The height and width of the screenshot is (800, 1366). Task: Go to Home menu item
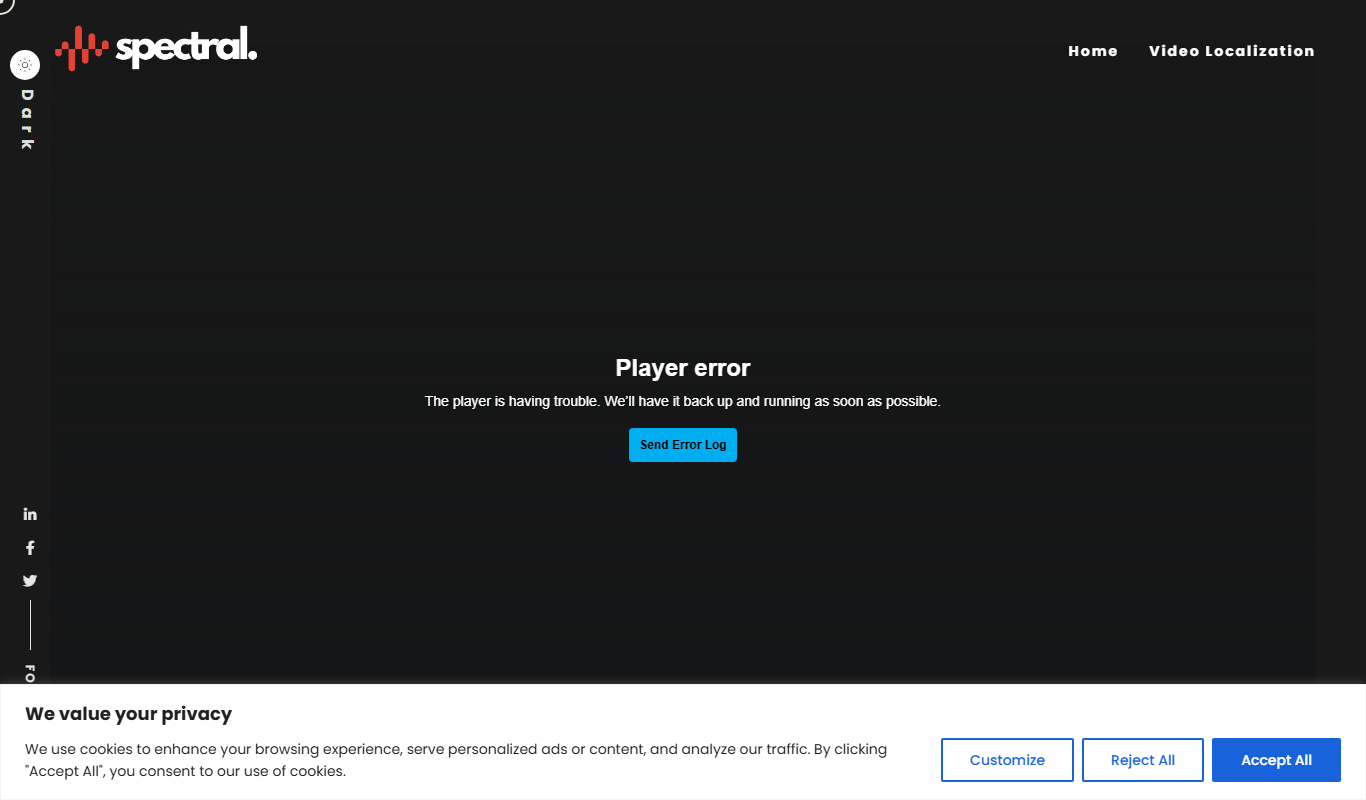pyautogui.click(x=1093, y=51)
